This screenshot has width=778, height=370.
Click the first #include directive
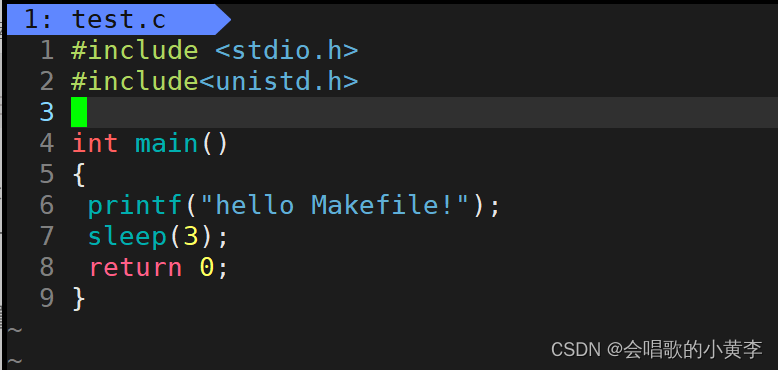click(135, 51)
